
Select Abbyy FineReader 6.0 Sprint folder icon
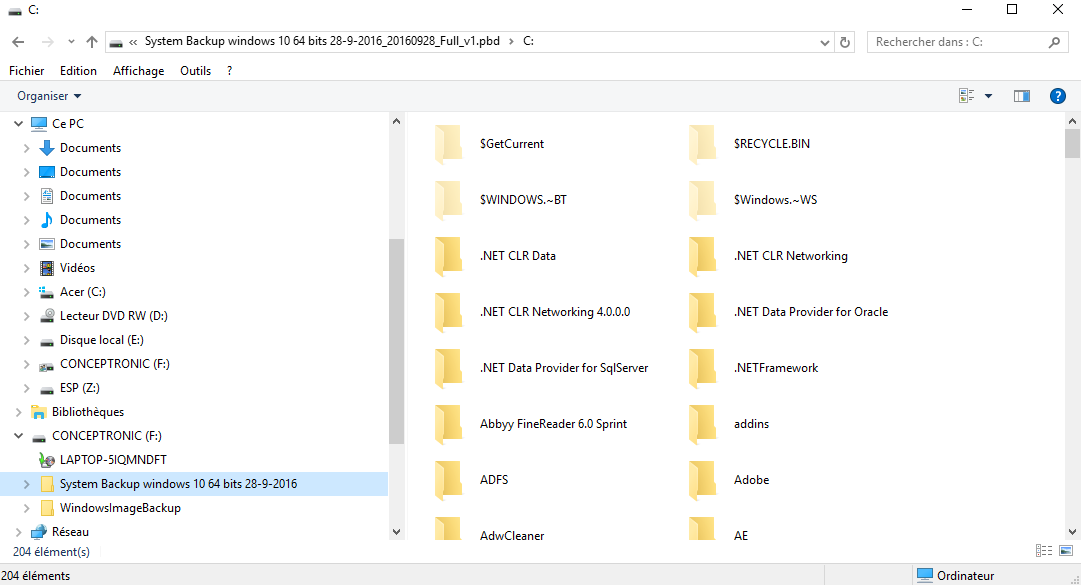click(x=448, y=424)
